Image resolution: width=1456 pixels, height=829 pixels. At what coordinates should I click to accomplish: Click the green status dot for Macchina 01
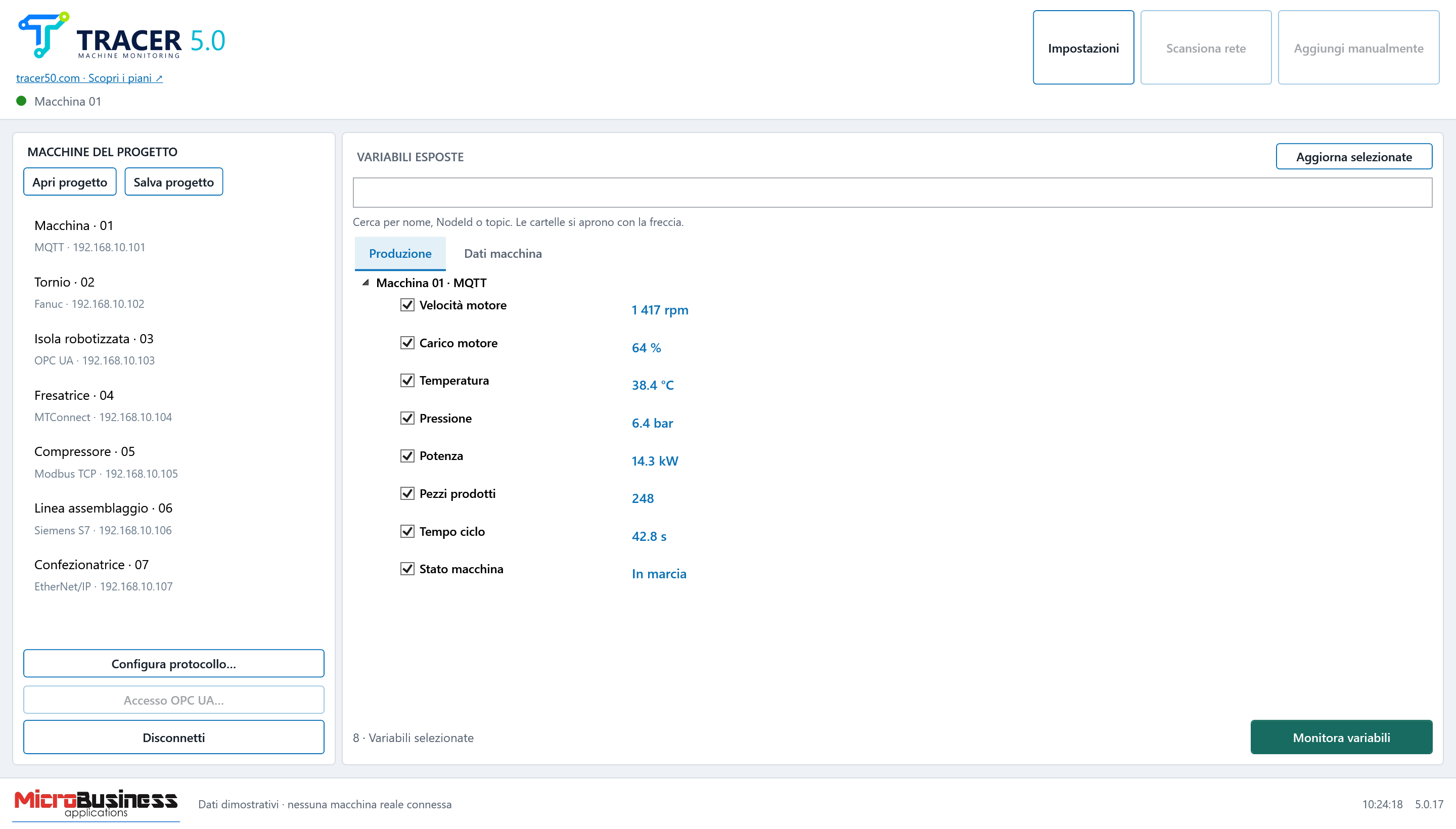point(22,101)
